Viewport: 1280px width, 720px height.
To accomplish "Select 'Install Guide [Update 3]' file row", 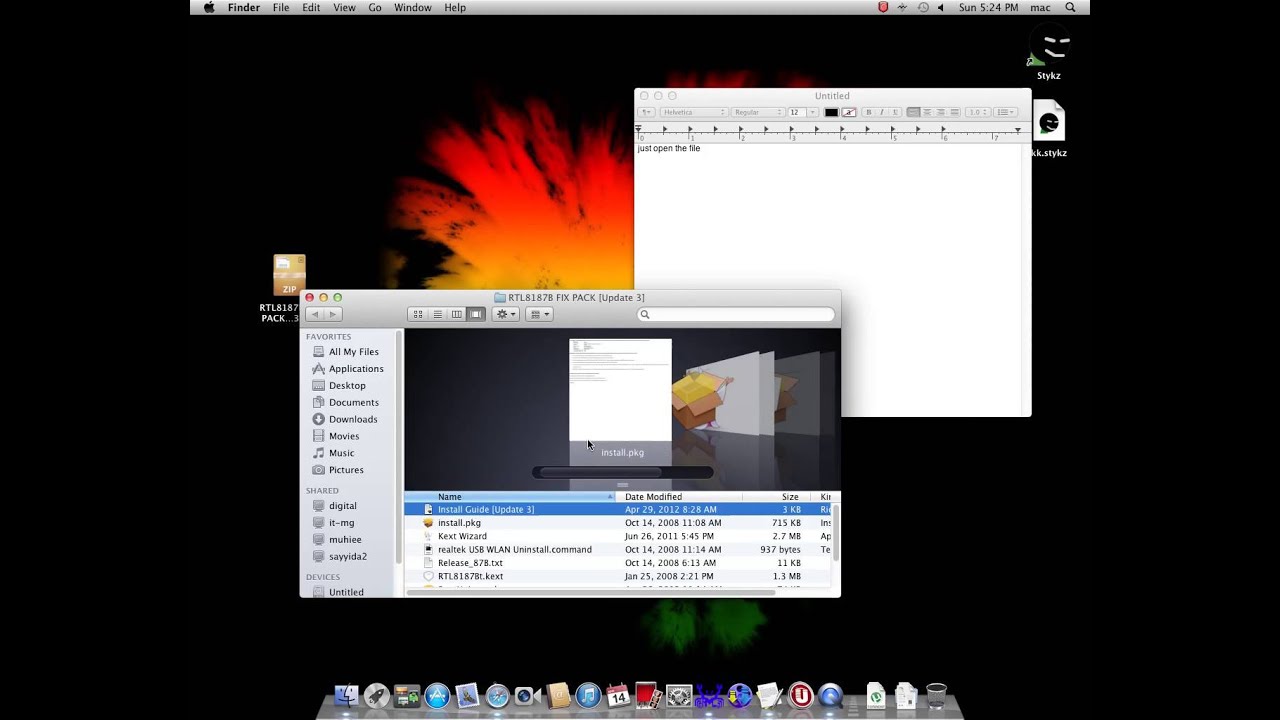I will pos(618,510).
